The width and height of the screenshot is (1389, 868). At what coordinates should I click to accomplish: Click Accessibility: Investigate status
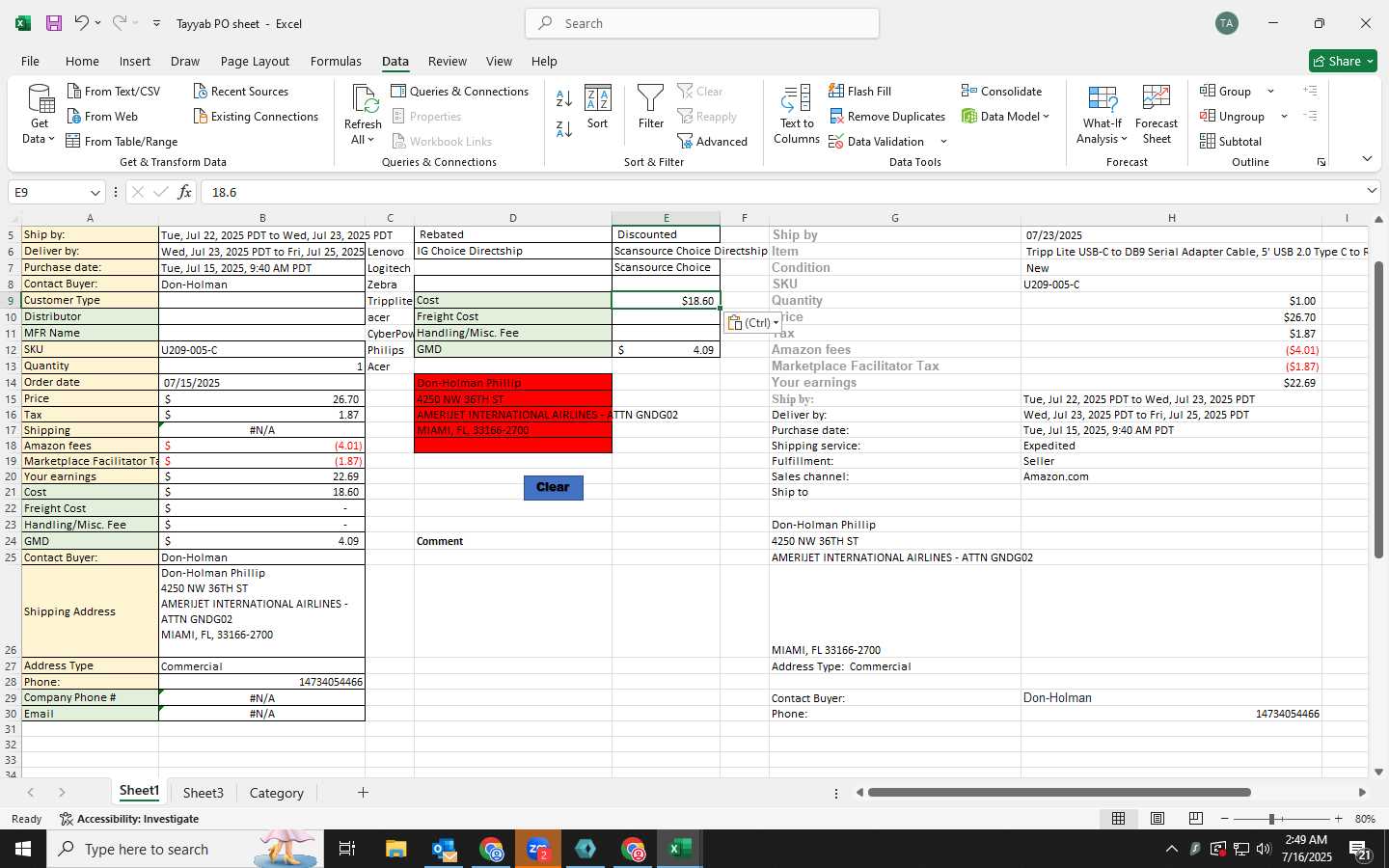(128, 819)
